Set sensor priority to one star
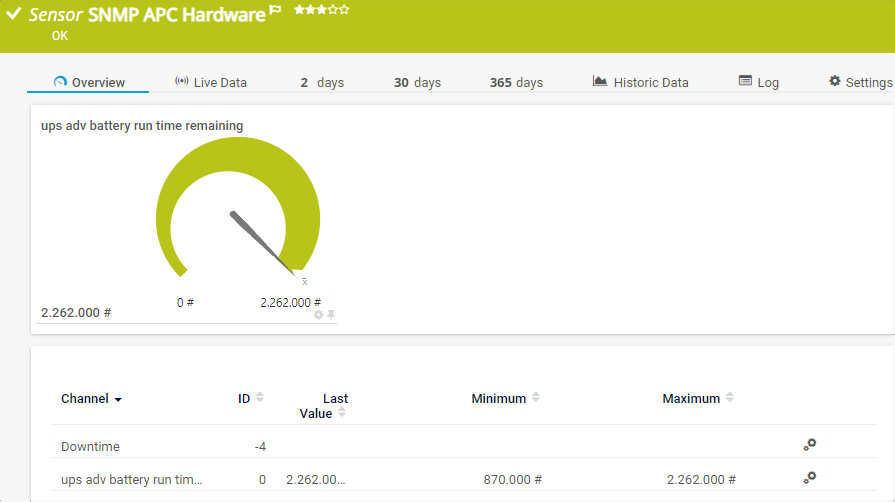 (299, 10)
